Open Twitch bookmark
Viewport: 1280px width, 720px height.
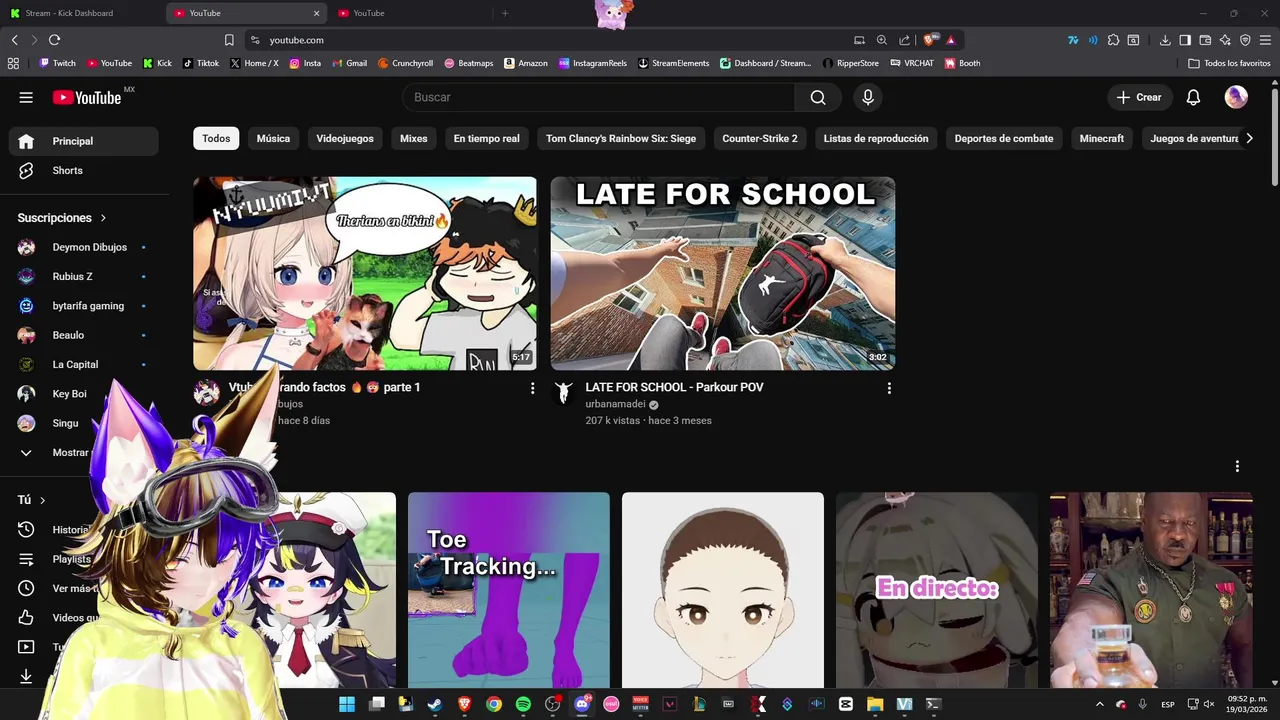57,63
